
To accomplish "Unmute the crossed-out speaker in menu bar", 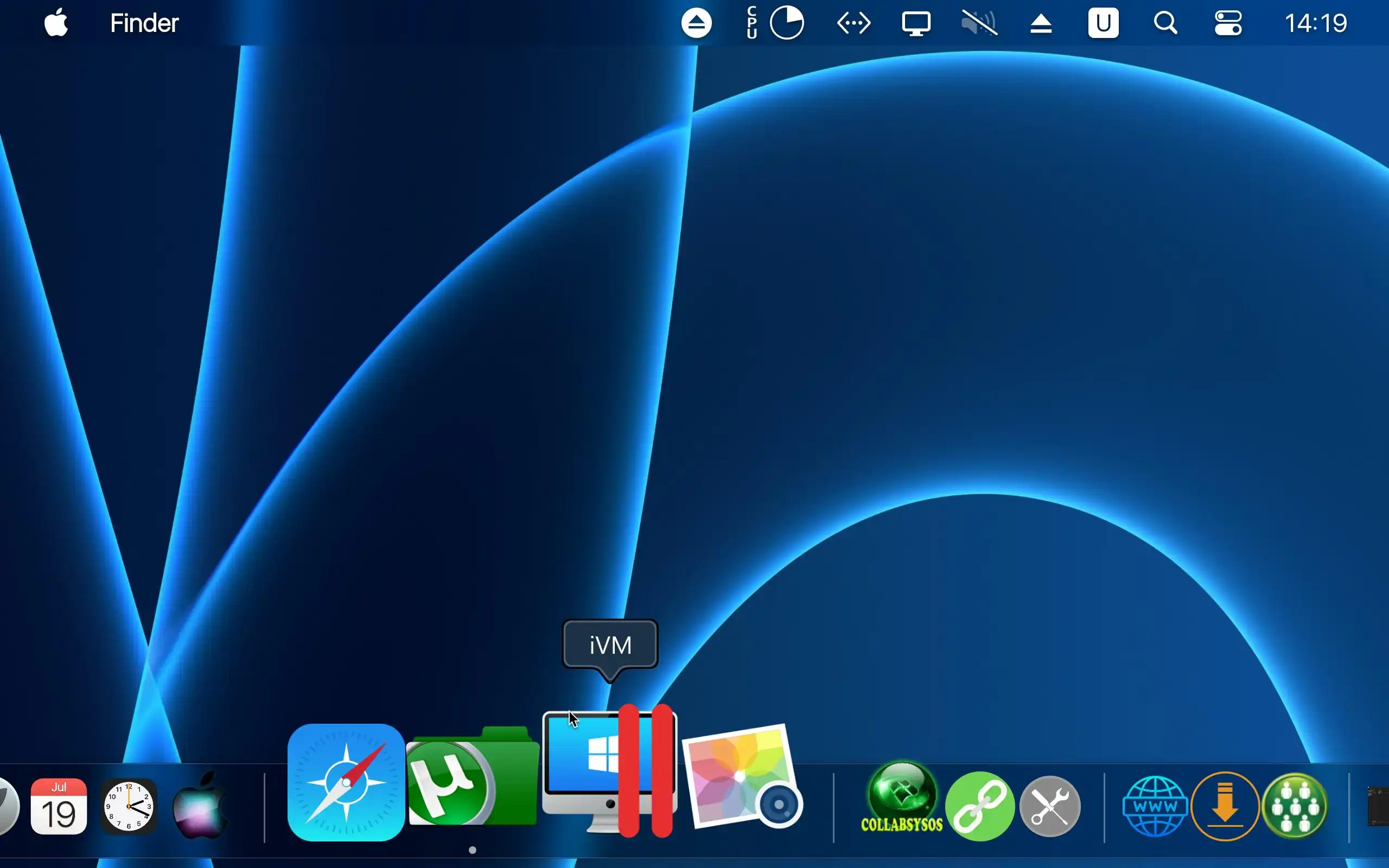I will (x=979, y=23).
